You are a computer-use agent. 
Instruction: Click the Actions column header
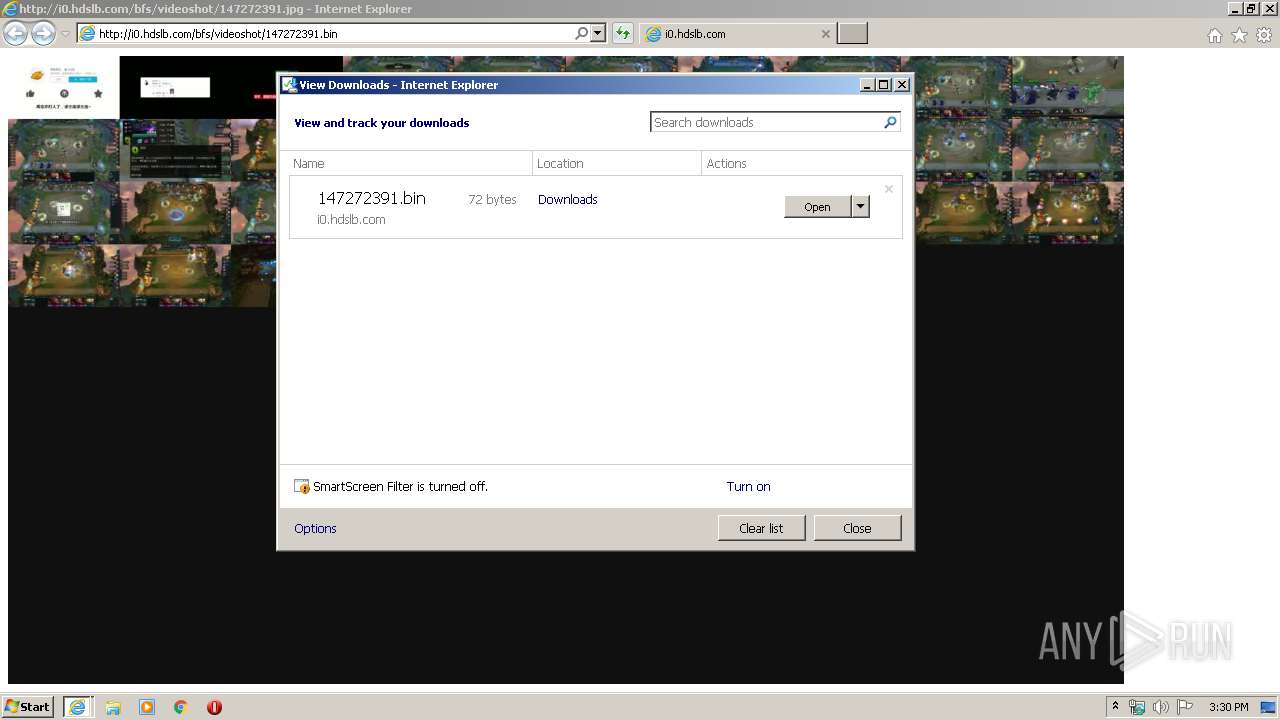[802, 163]
